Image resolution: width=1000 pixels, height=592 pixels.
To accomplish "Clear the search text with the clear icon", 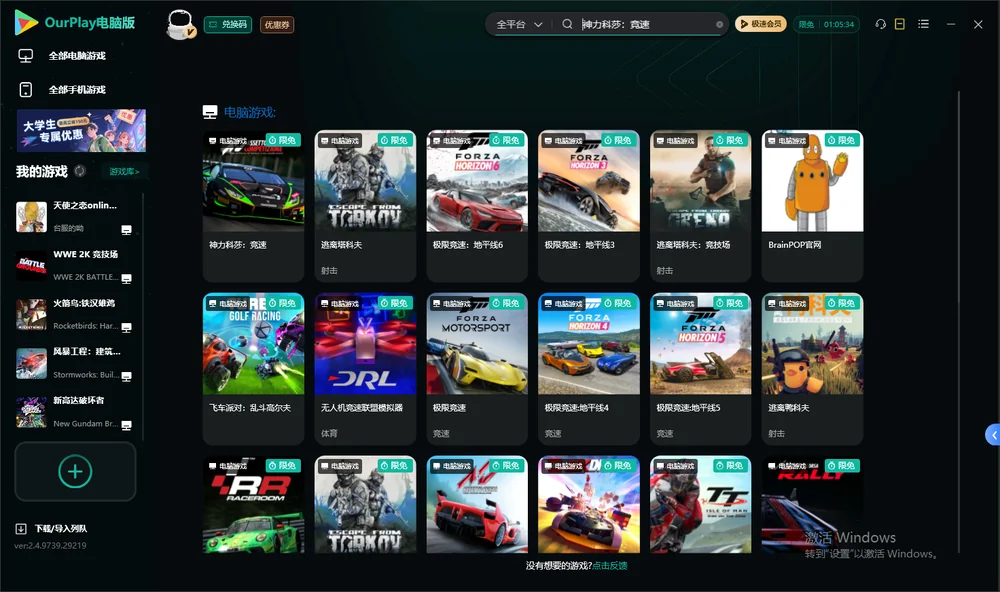I will 719,24.
